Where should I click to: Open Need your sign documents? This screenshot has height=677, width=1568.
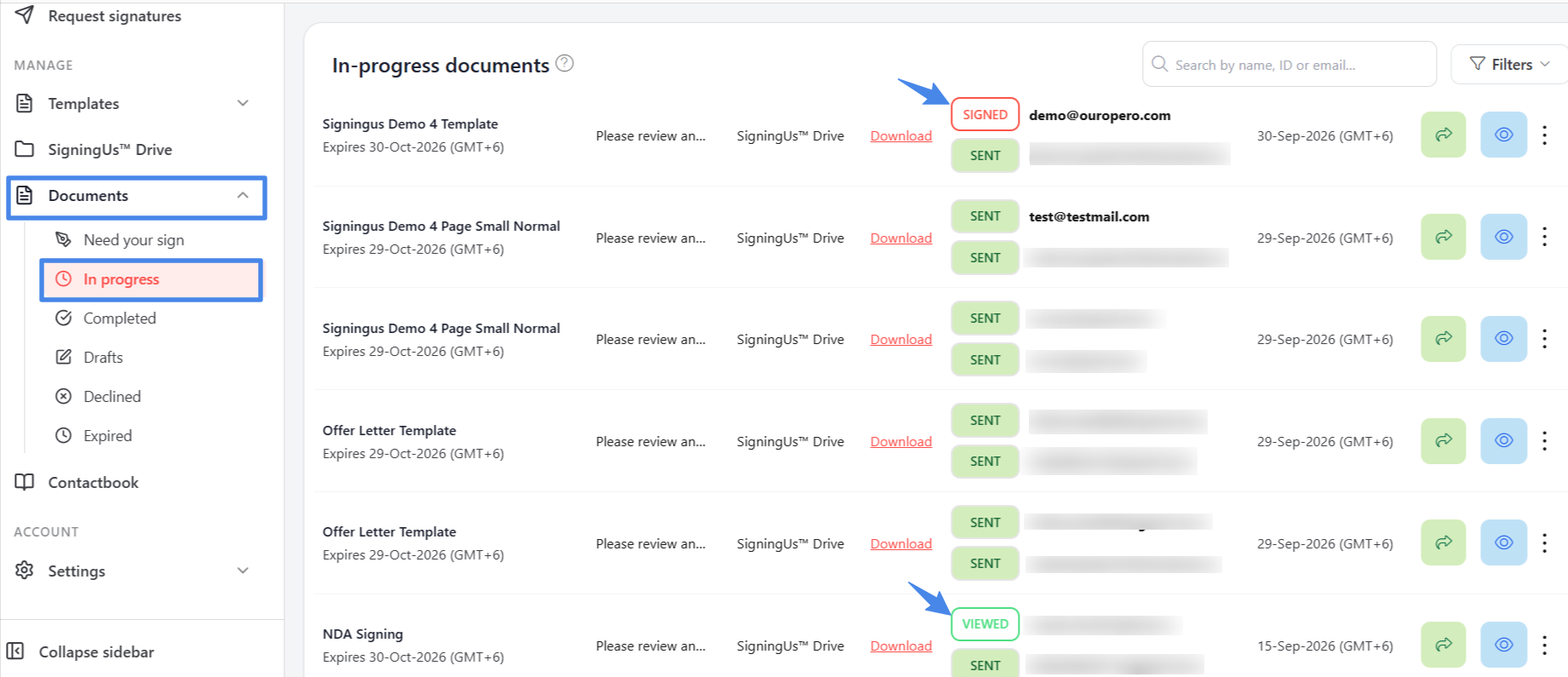pos(120,240)
